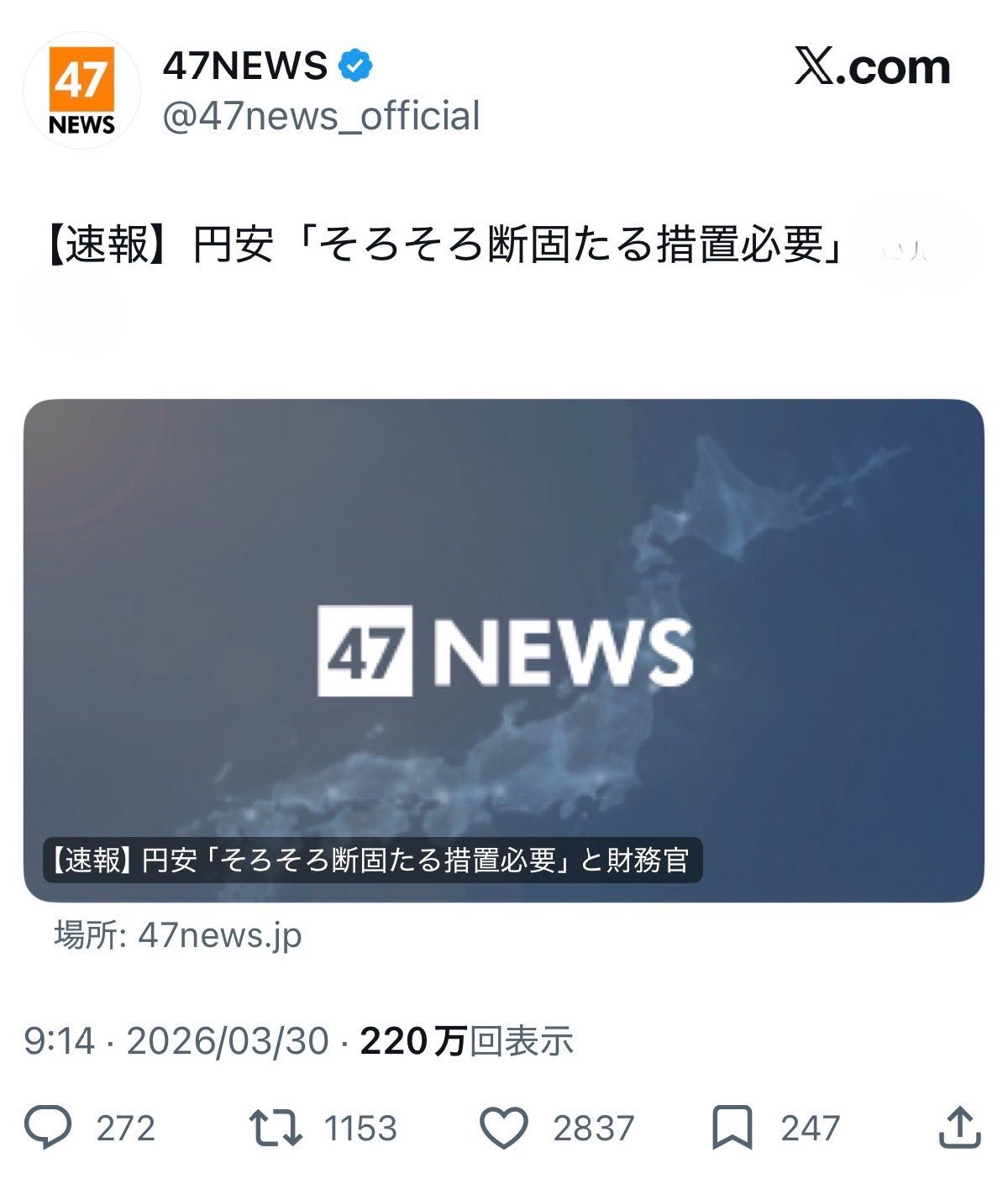
Task: Open the 47NEWS profile avatar
Action: coord(81,90)
